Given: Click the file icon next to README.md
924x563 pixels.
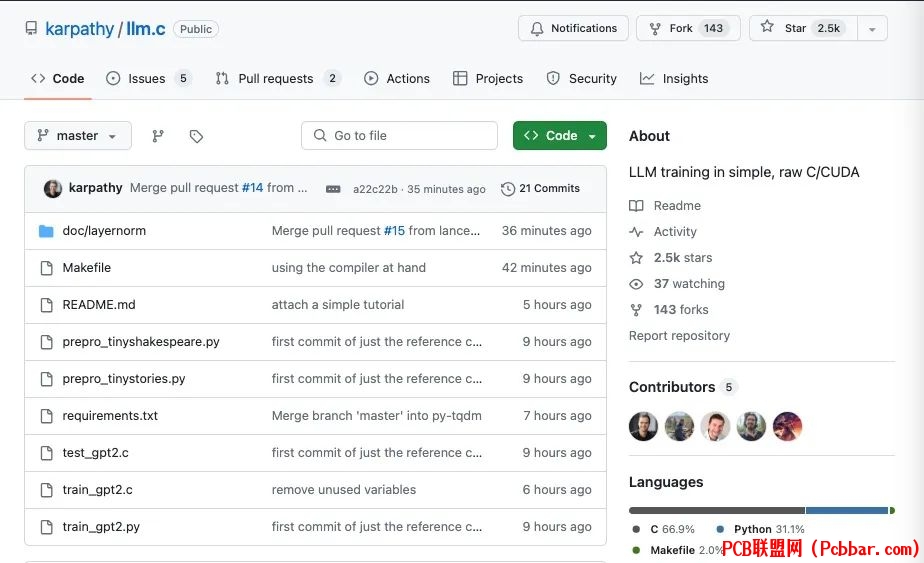Looking at the screenshot, I should click(x=47, y=305).
